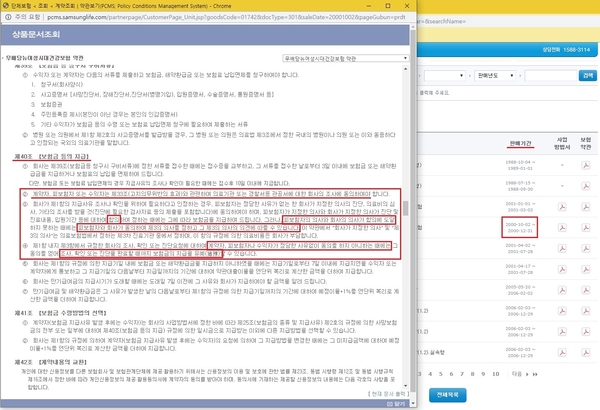600x410 pixels.
Task: Open 사업방법서 PDF for the 2001-04-02 row
Action: (562, 248)
